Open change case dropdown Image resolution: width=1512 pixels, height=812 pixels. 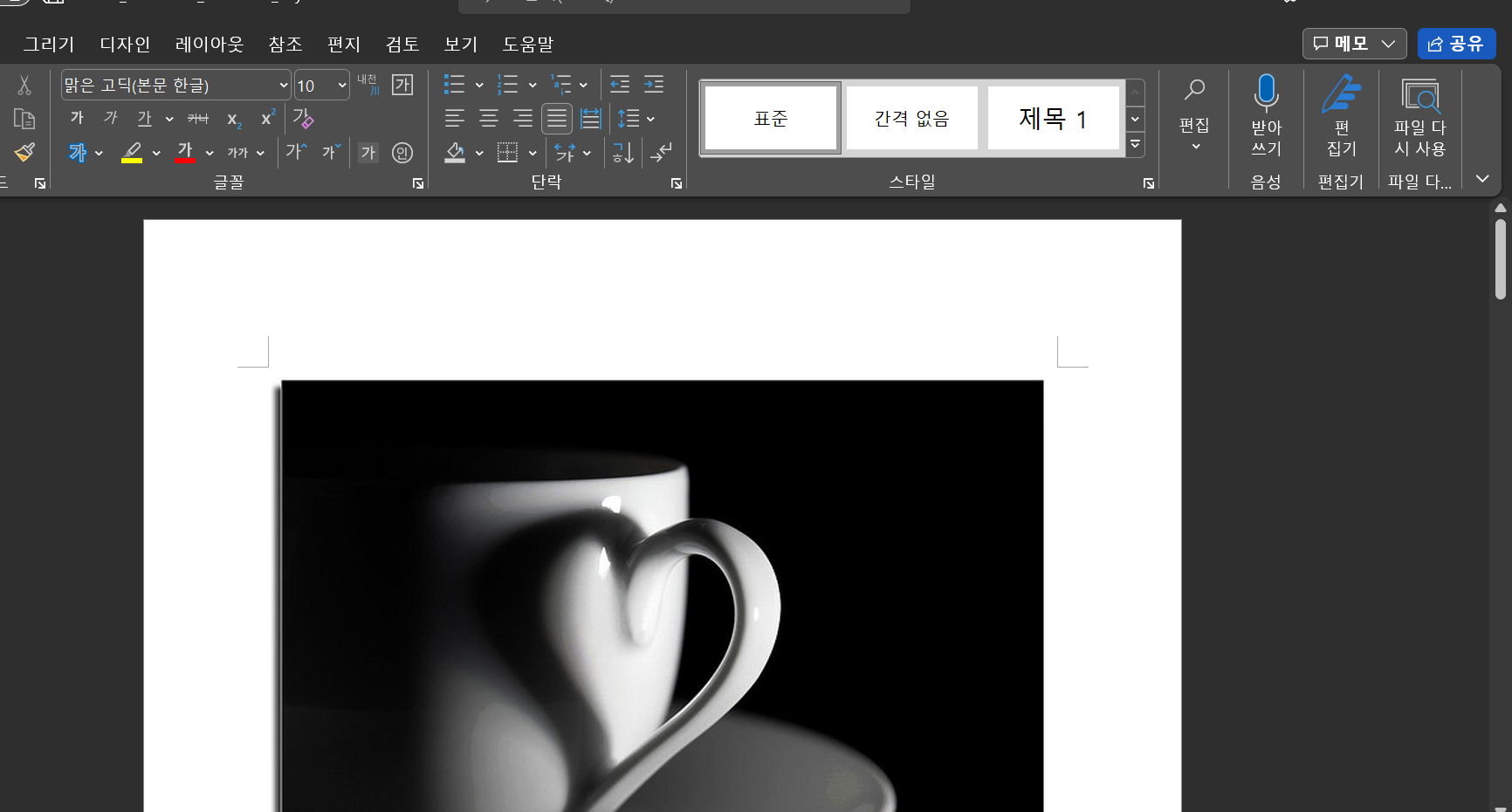(x=246, y=153)
